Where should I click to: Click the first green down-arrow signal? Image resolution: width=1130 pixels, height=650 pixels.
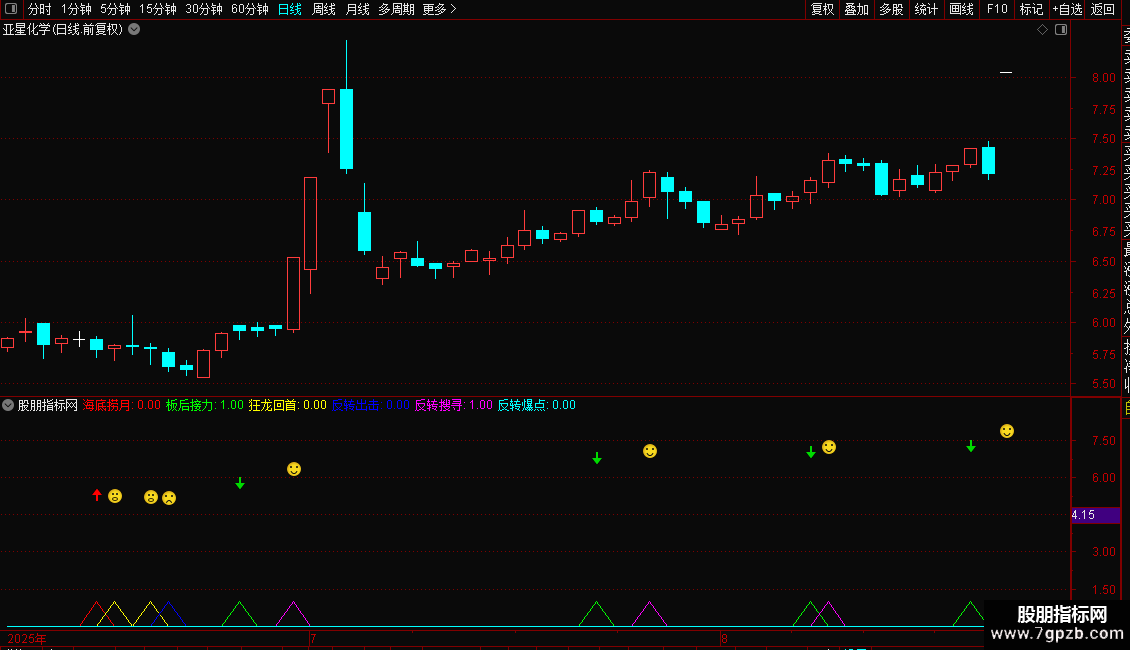240,483
